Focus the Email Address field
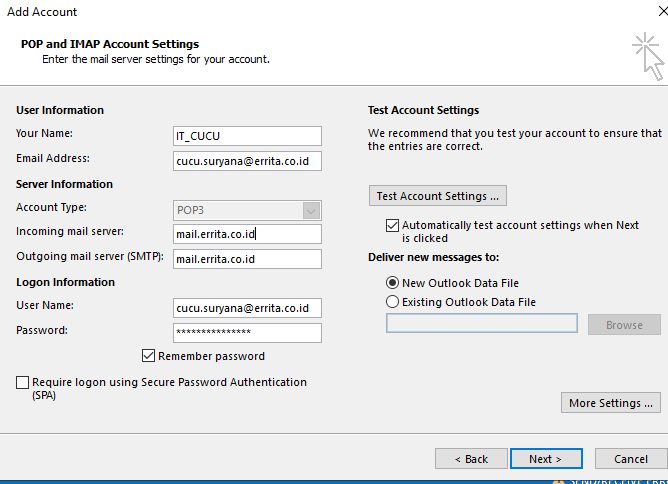The height and width of the screenshot is (484, 668). pyautogui.click(x=246, y=161)
